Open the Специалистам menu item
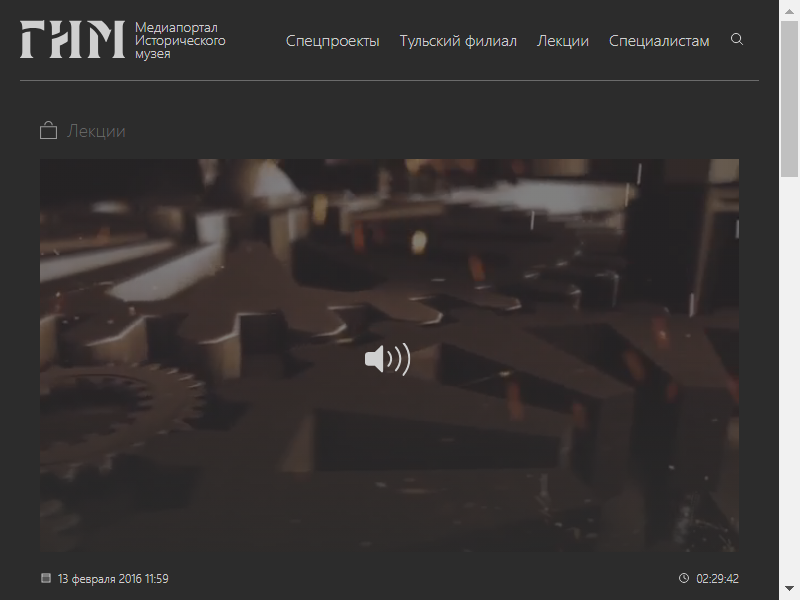This screenshot has width=800, height=600. pyautogui.click(x=659, y=41)
